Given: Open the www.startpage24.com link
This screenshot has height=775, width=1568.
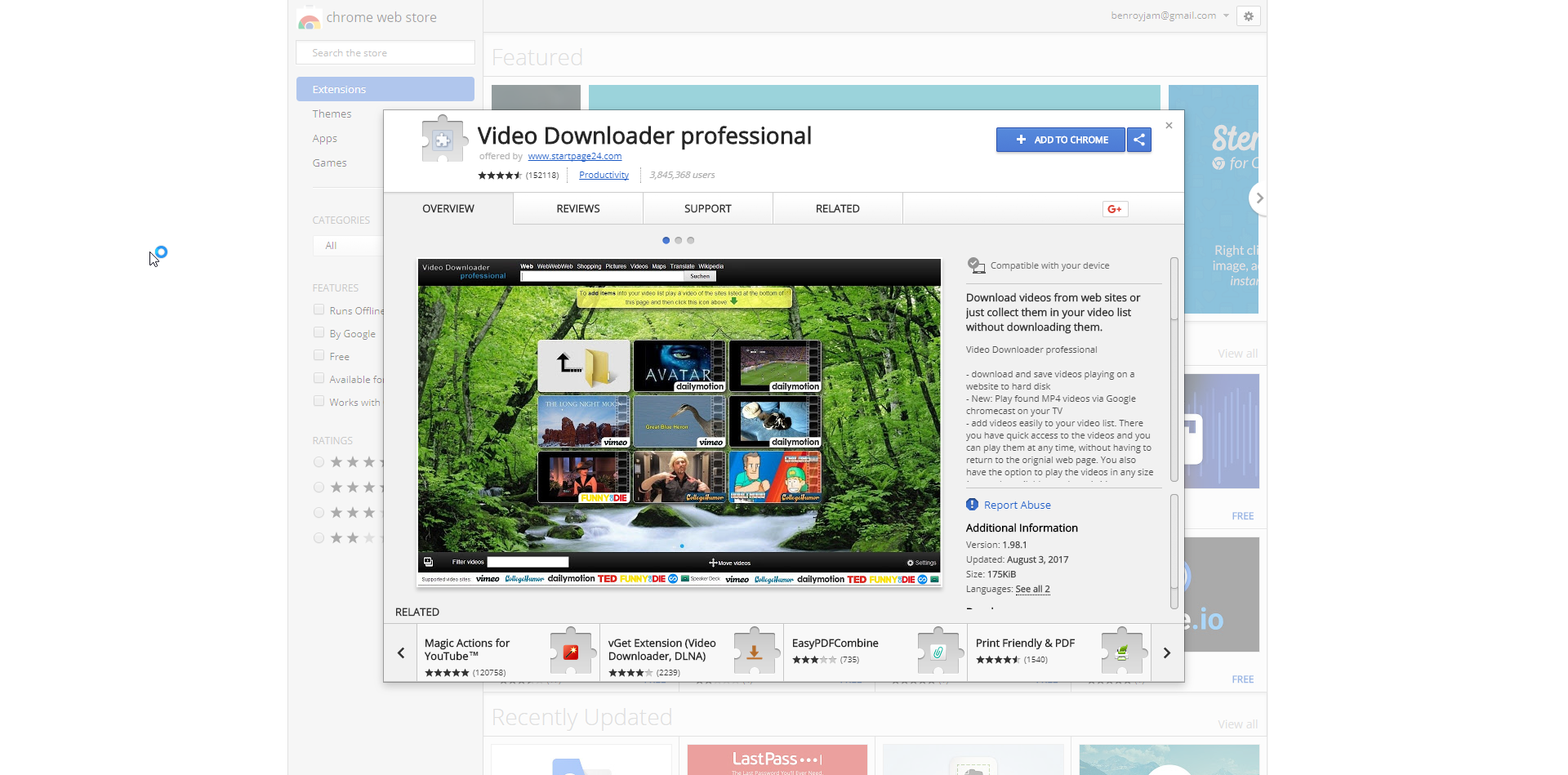Looking at the screenshot, I should tap(574, 157).
